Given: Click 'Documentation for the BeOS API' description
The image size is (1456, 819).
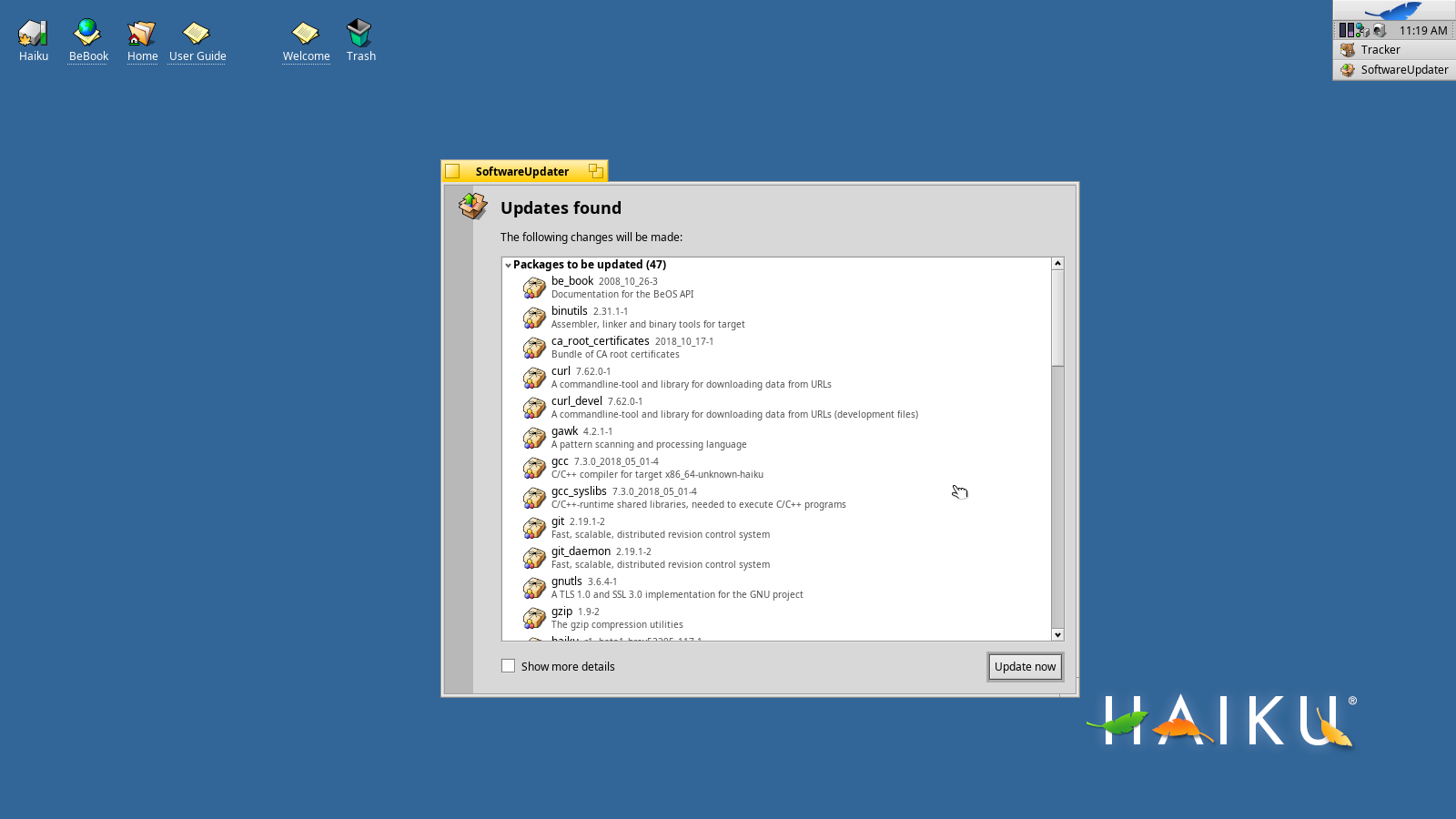Looking at the screenshot, I should [622, 295].
